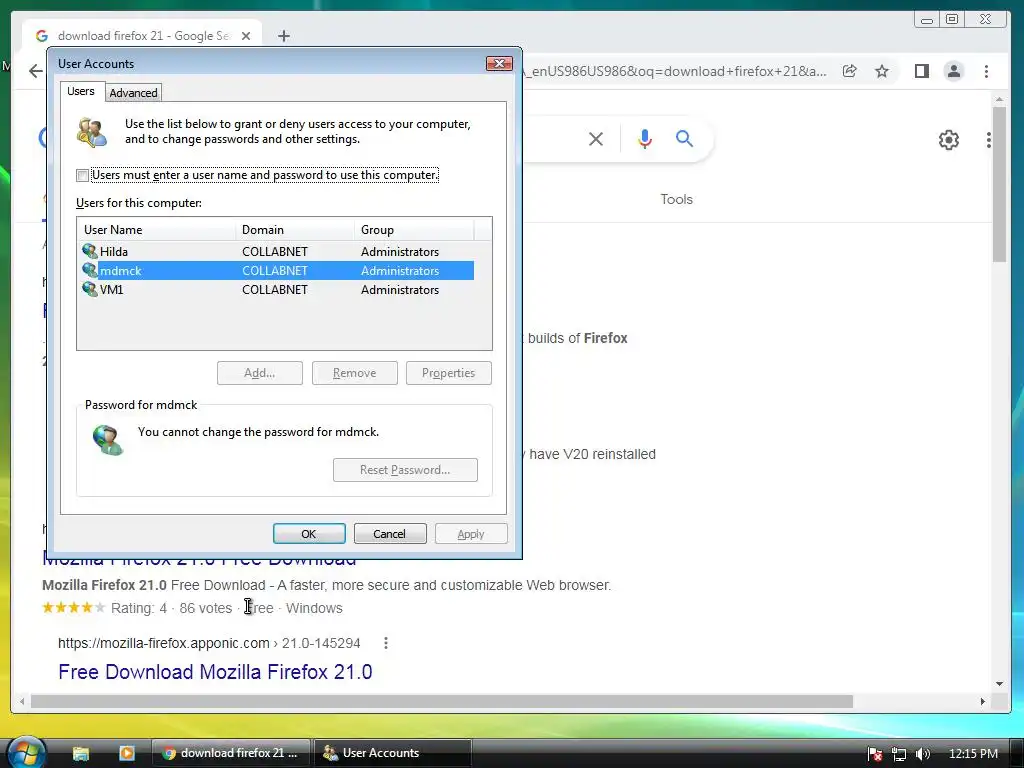This screenshot has width=1024, height=768.
Task: Open Chrome profile avatar
Action: click(953, 71)
